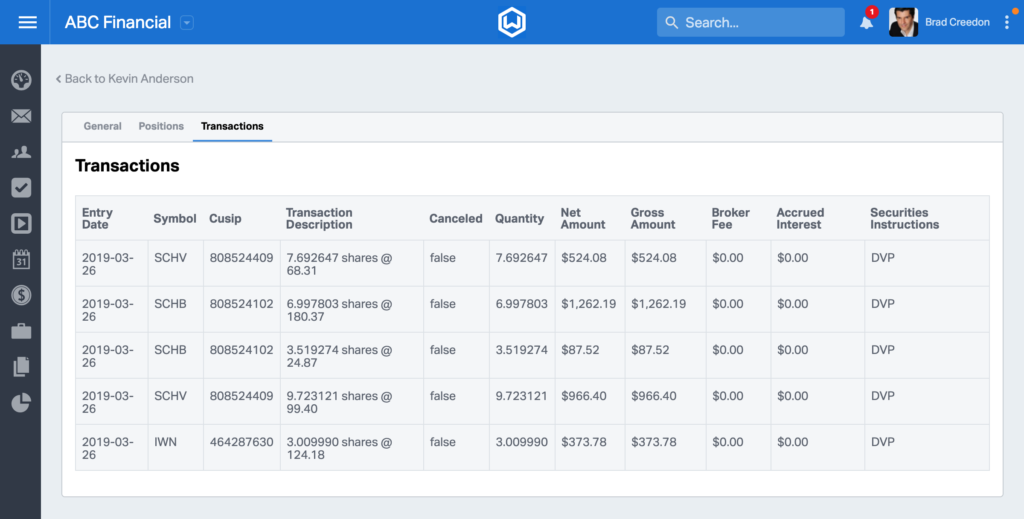1024x519 pixels.
Task: Click the Wealthbox logo in header
Action: (512, 22)
